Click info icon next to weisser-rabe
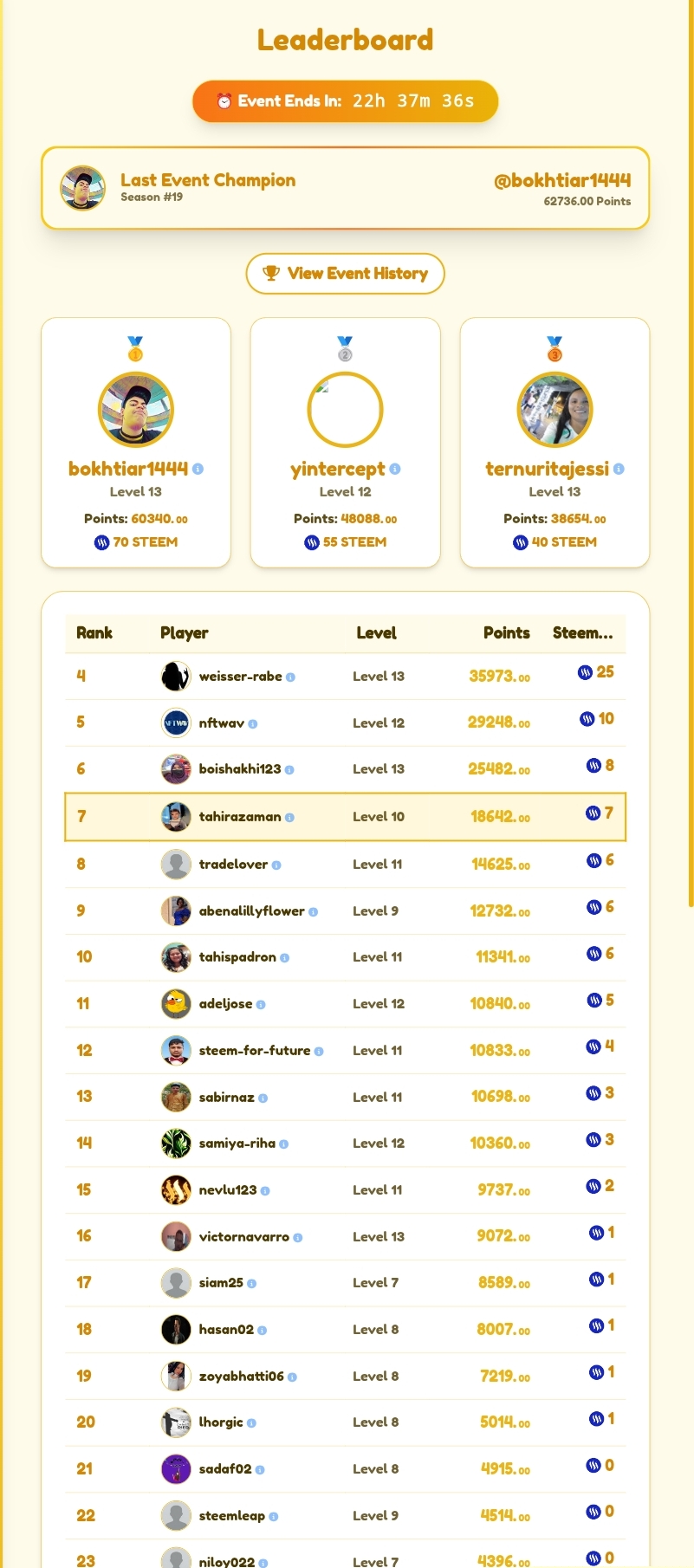The image size is (694, 1568). point(290,677)
